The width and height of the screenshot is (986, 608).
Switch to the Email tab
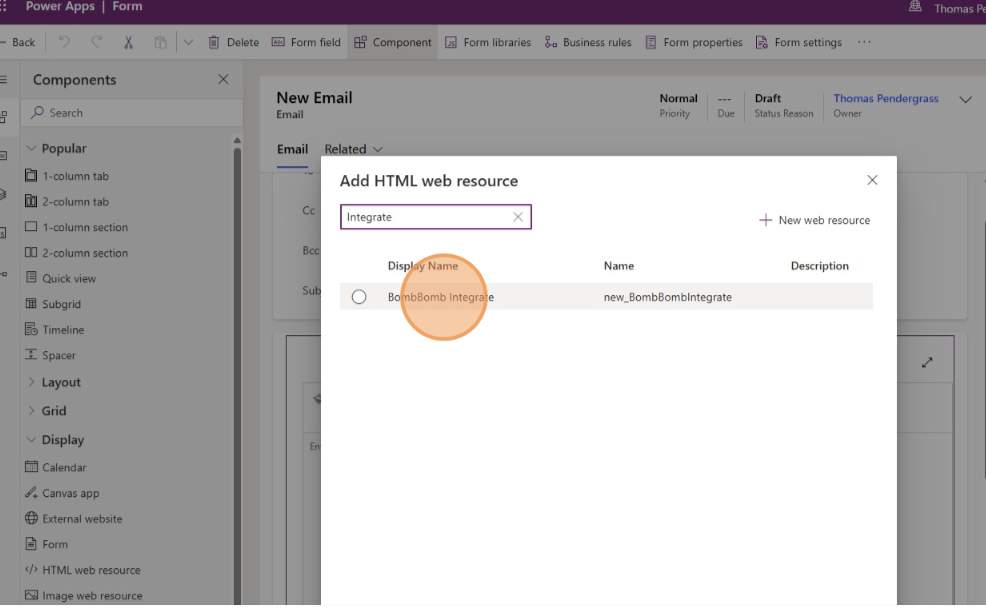pos(292,149)
